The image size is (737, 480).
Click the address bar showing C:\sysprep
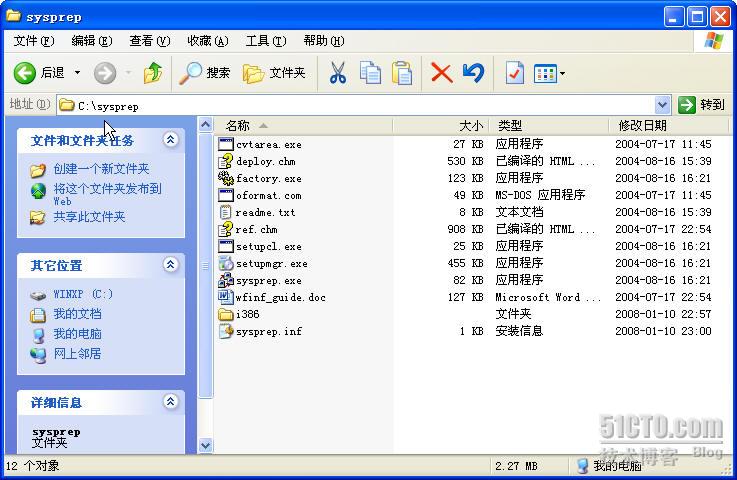click(356, 106)
